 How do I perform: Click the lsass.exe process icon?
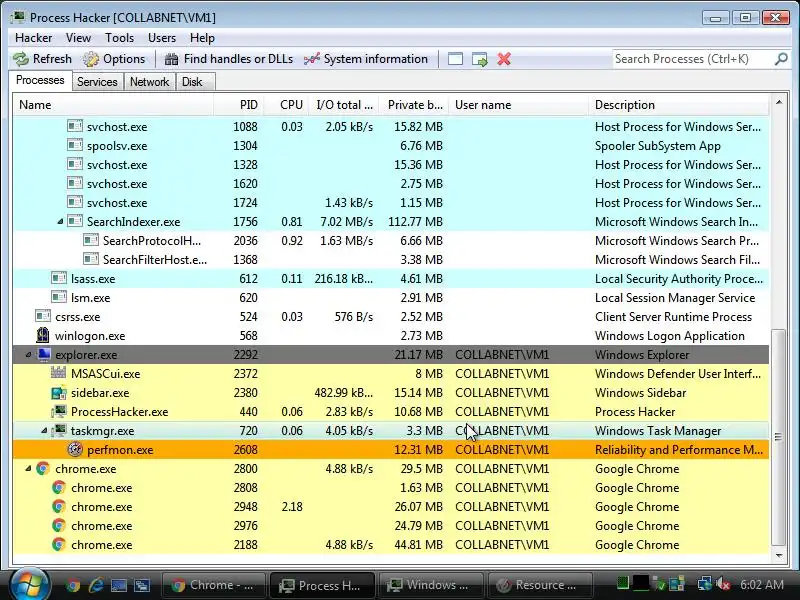[x=59, y=279]
